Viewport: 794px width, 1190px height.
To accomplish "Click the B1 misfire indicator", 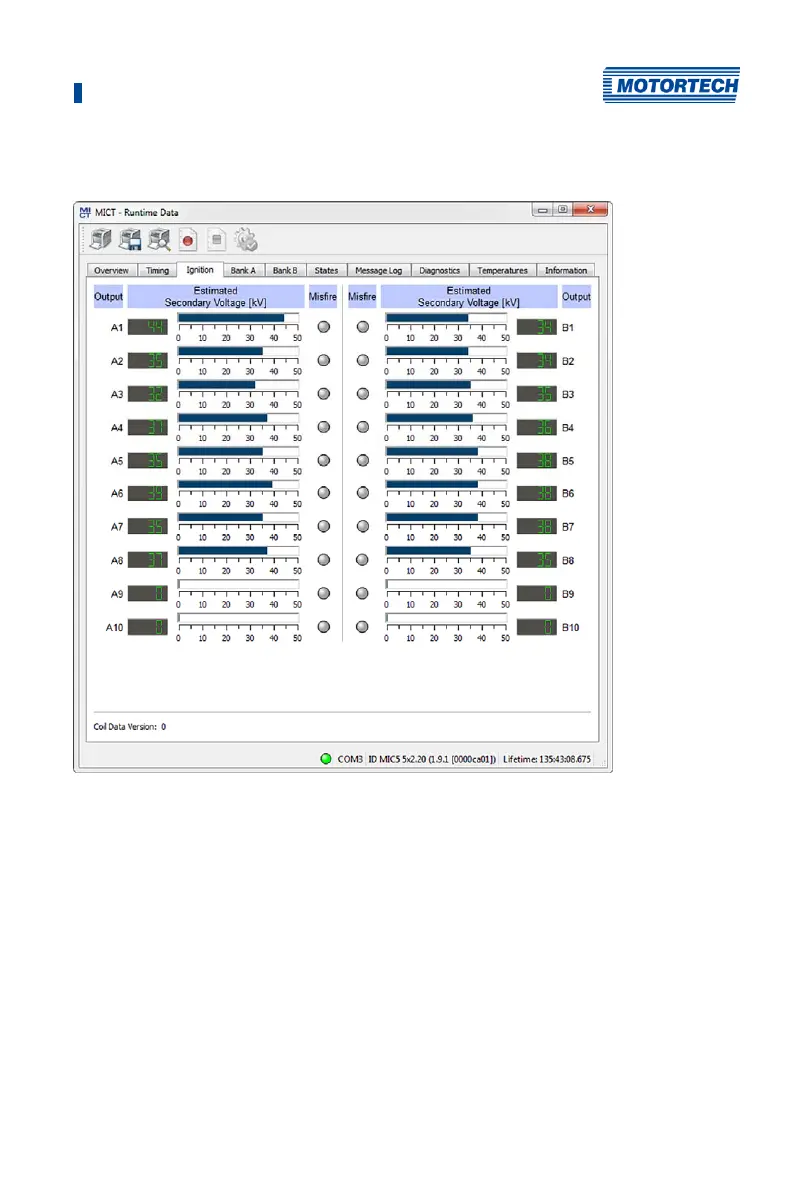I will tap(363, 327).
